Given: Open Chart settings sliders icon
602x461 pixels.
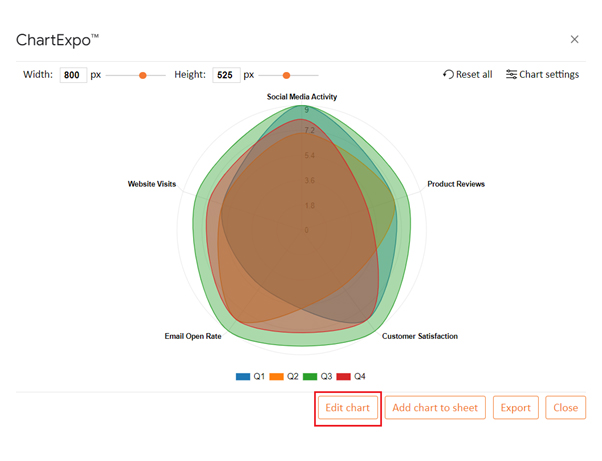Looking at the screenshot, I should 511,74.
